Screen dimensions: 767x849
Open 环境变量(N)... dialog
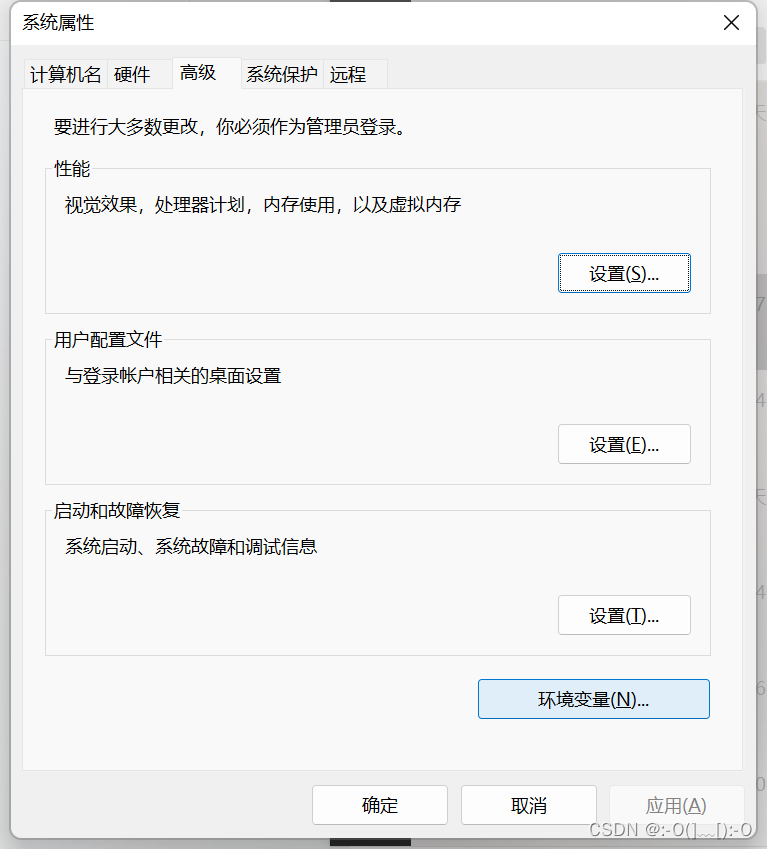point(594,699)
